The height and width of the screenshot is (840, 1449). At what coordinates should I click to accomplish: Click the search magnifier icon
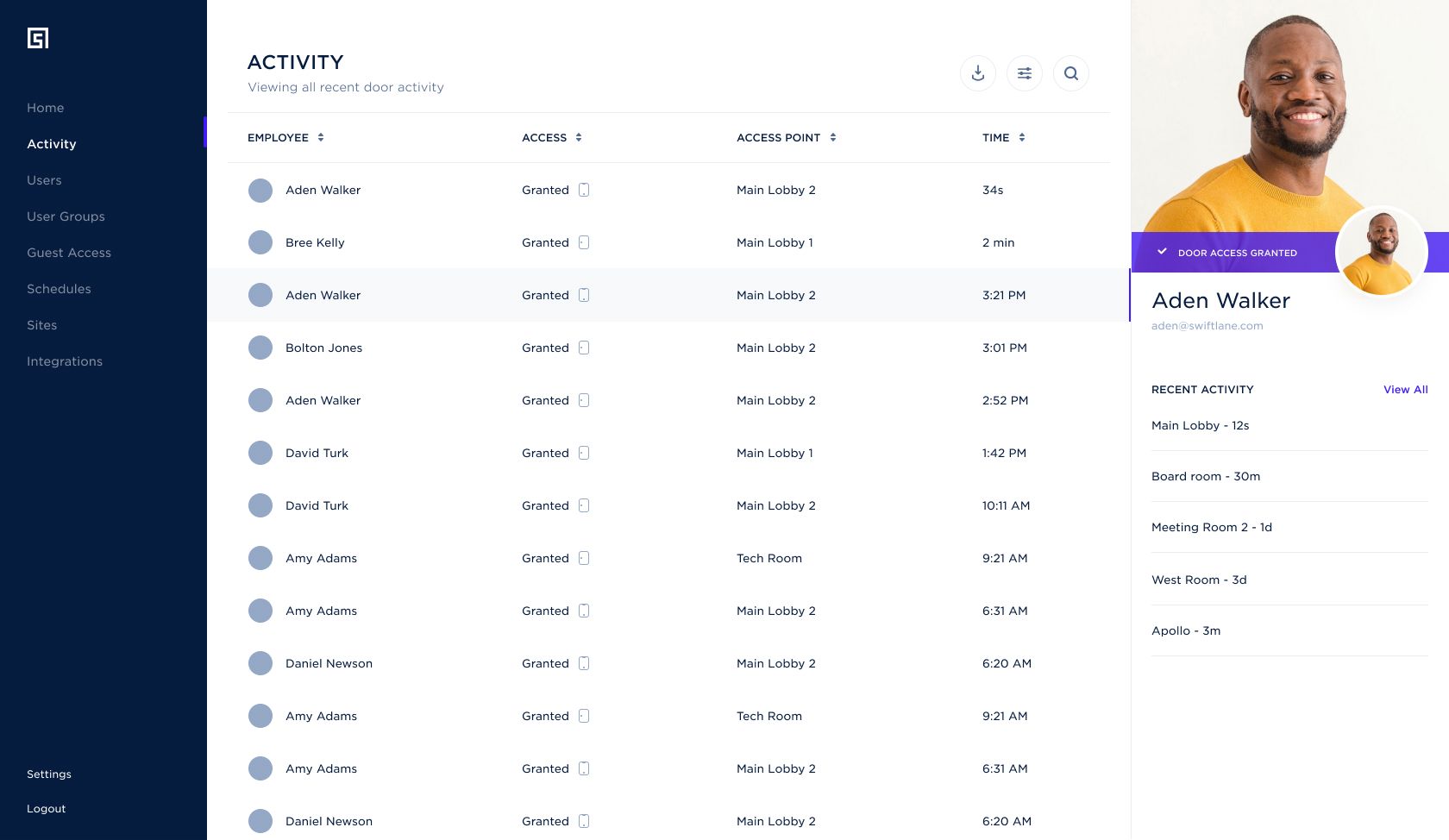click(1070, 73)
